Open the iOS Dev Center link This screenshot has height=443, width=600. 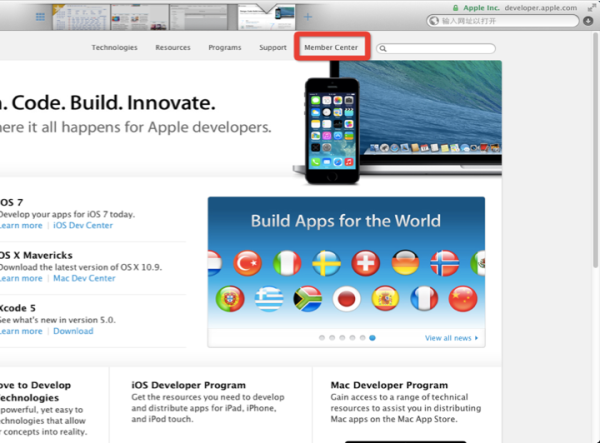coord(83,226)
